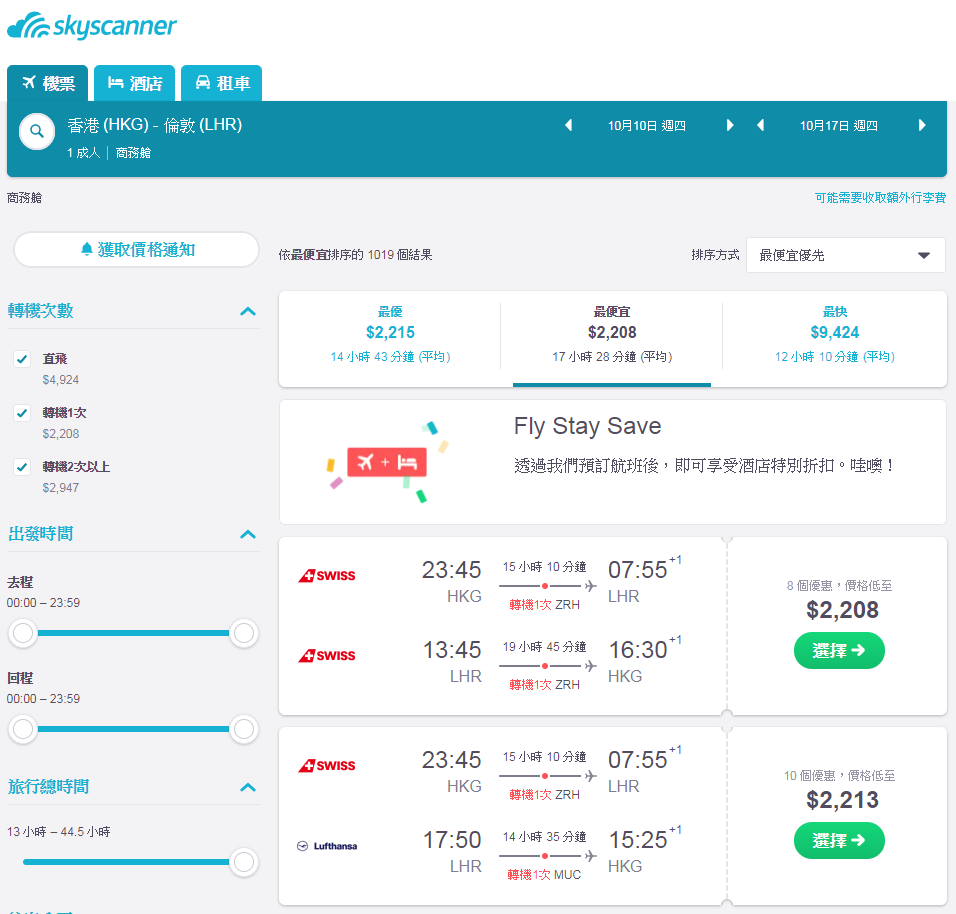Toggle the 轉機1次 one-stop checkbox
The height and width of the screenshot is (914, 956).
[x=22, y=413]
